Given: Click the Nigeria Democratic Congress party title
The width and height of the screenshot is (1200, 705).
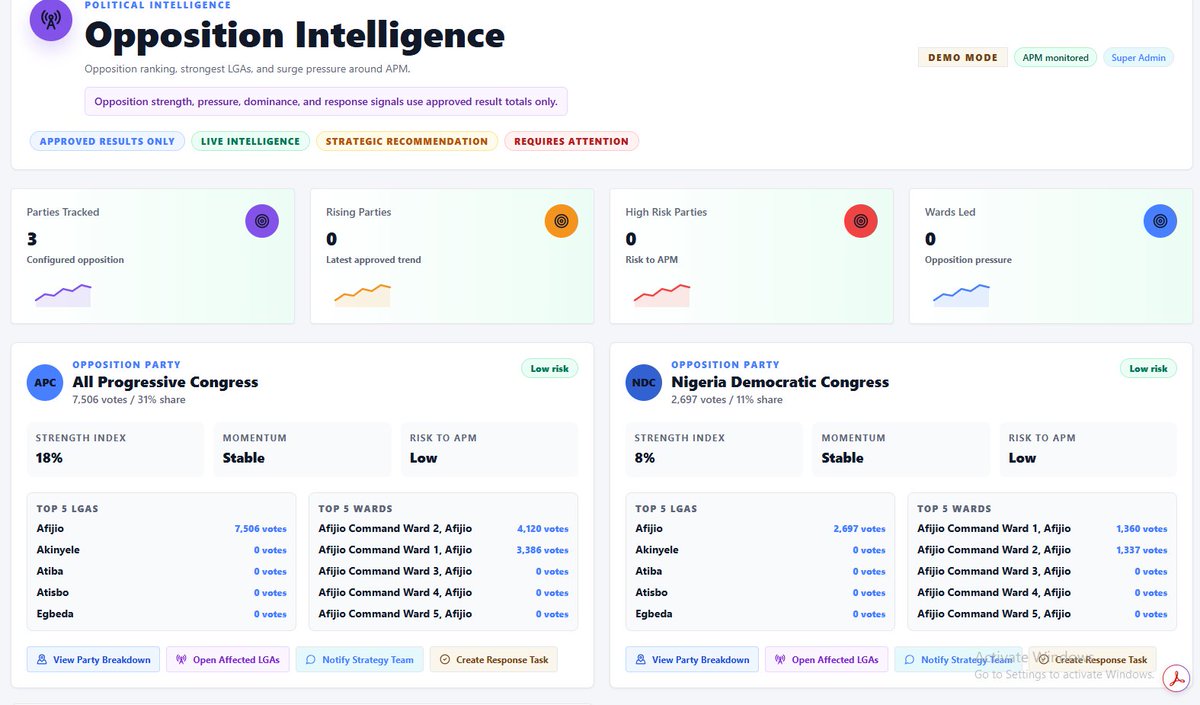Looking at the screenshot, I should point(780,382).
